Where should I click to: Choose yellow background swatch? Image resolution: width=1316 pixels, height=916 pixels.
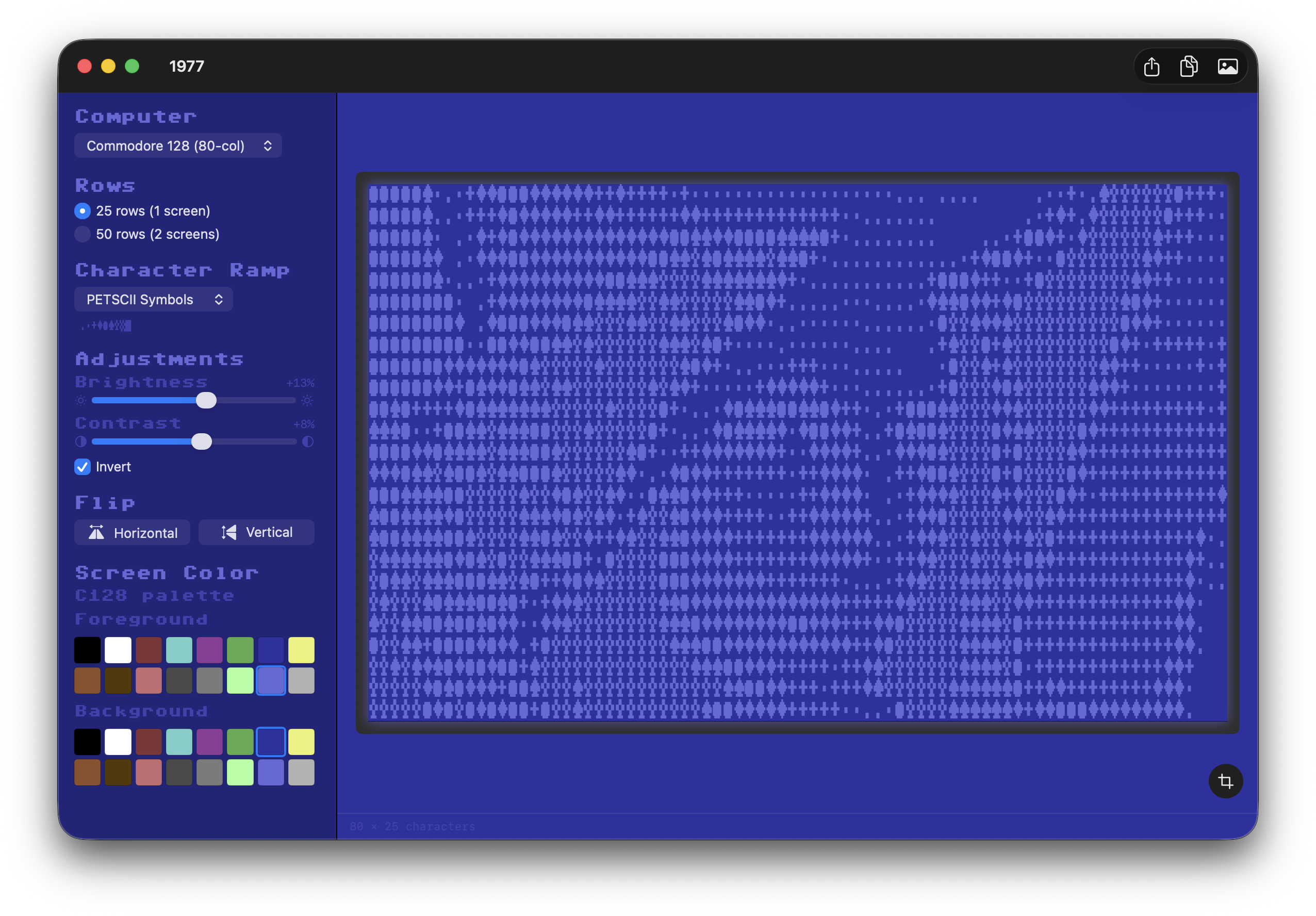(302, 742)
